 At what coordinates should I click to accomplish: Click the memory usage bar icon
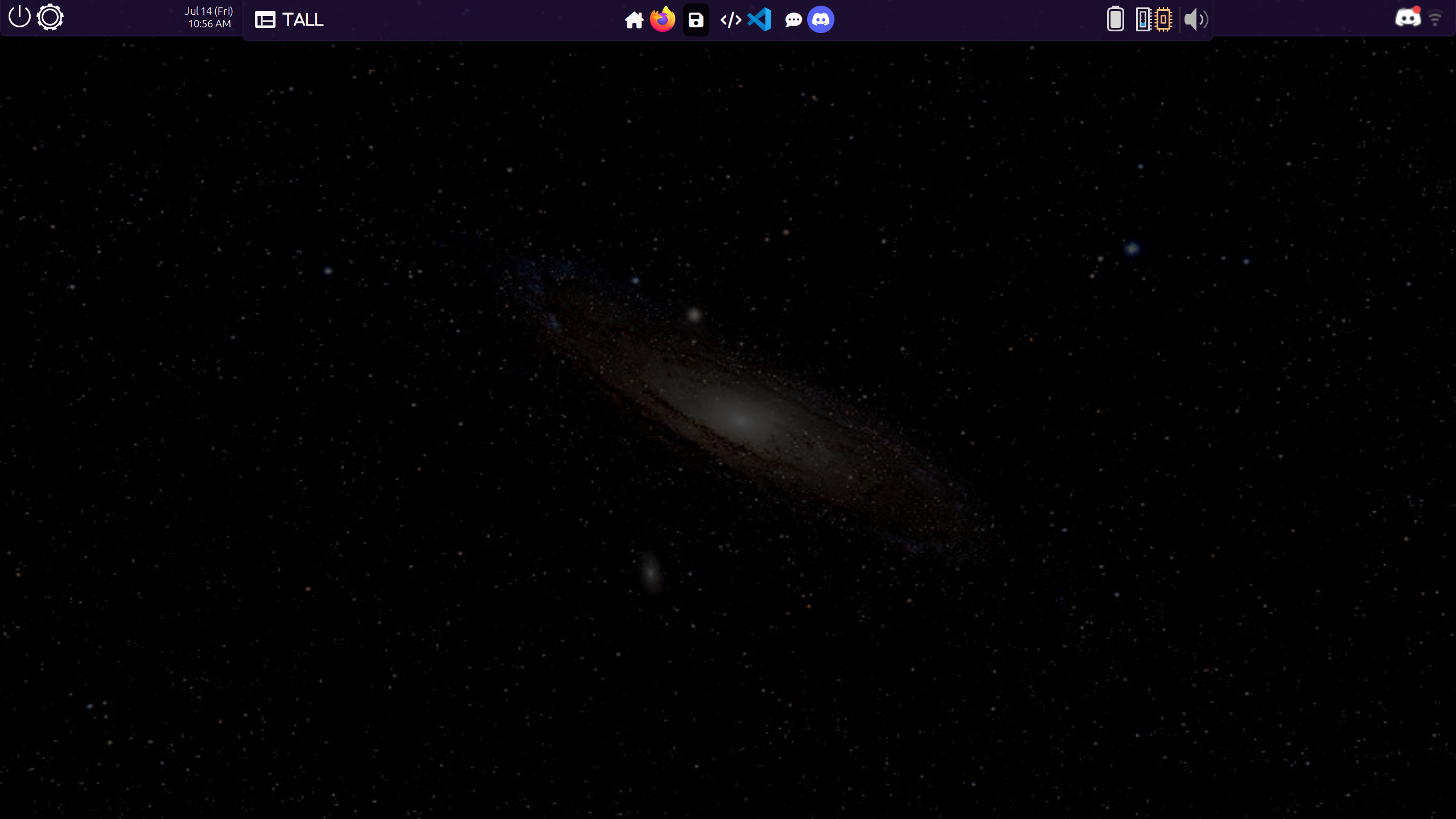coord(1143,19)
